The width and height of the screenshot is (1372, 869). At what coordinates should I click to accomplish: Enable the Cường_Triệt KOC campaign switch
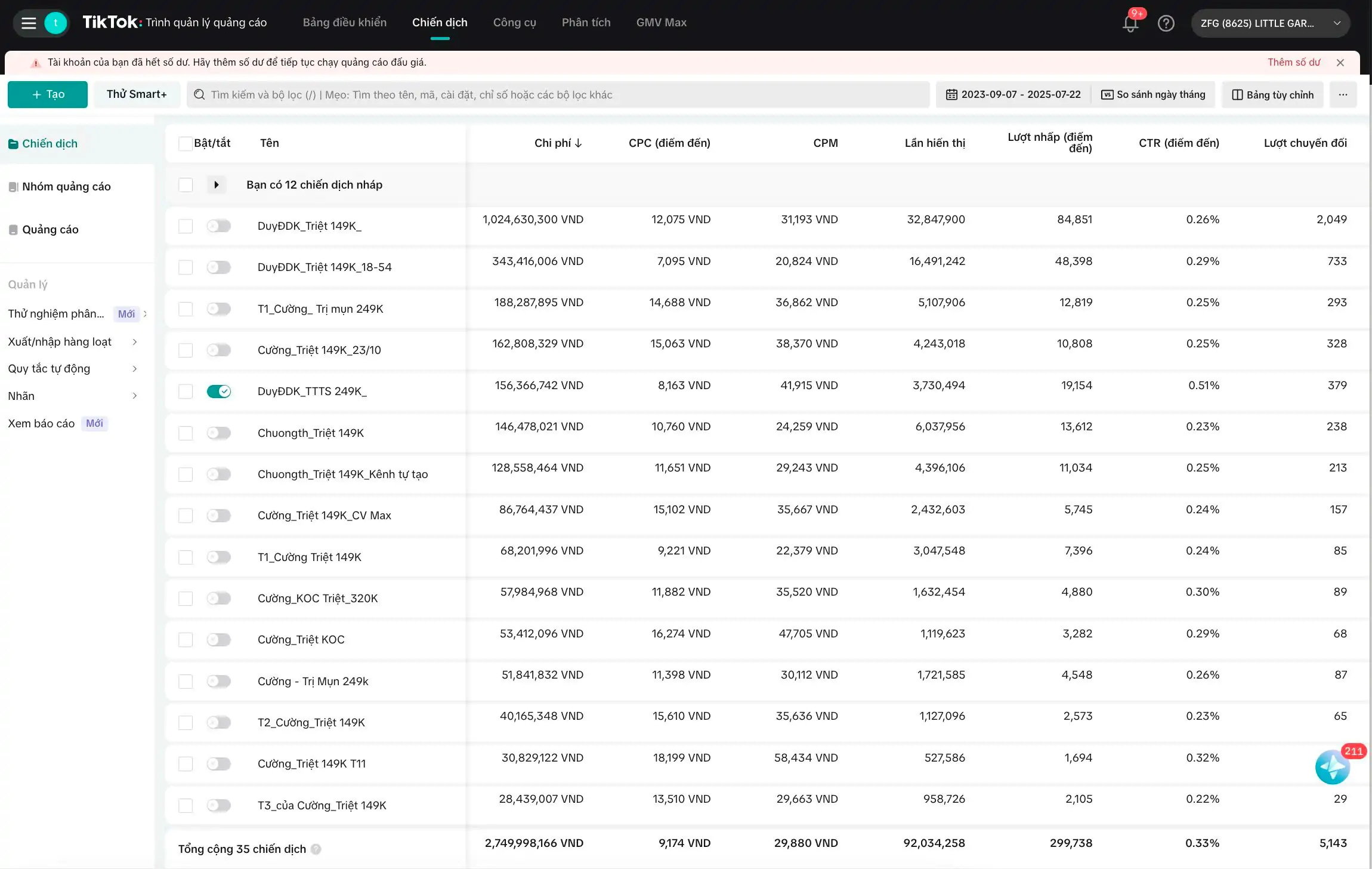(219, 640)
